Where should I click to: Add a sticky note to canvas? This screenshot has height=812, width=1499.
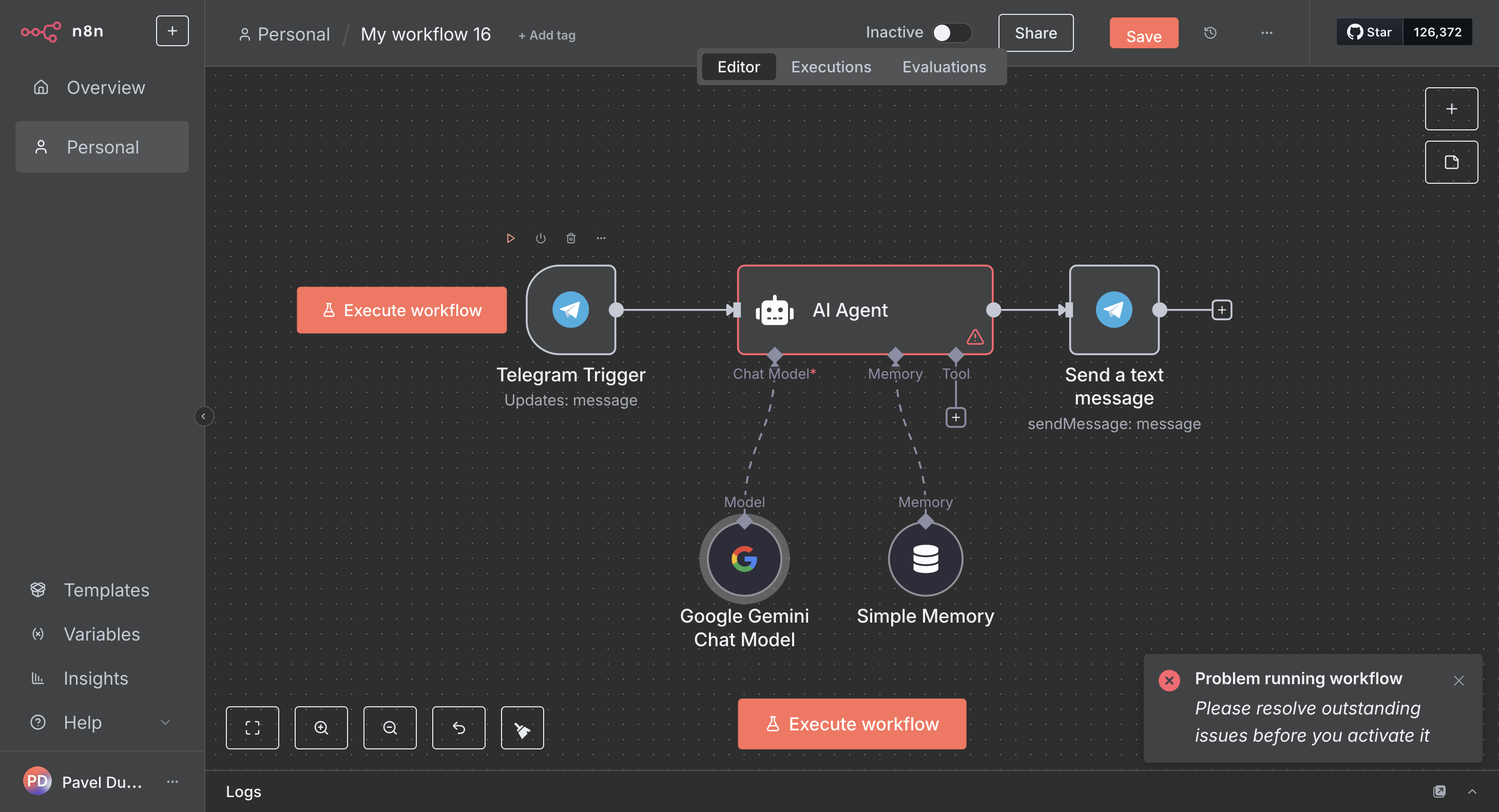(1451, 162)
